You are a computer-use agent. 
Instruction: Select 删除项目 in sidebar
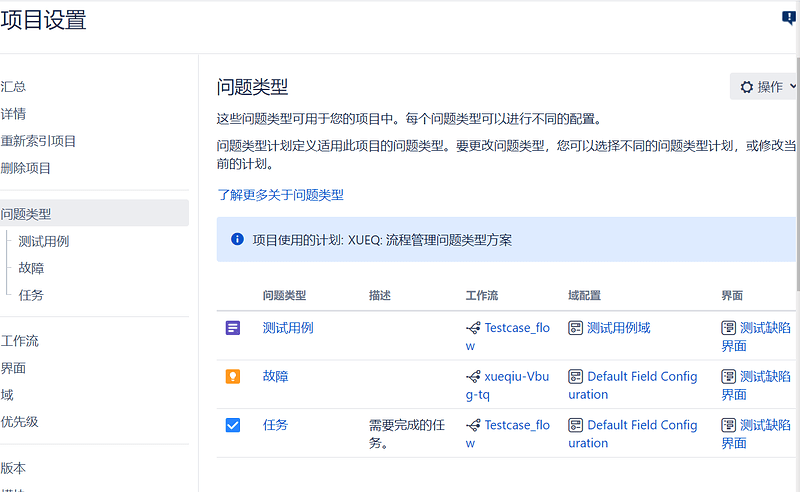point(26,168)
